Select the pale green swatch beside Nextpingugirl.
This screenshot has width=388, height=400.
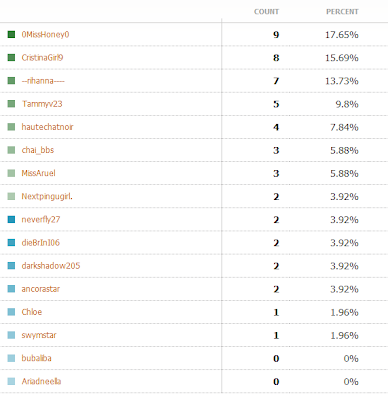[x=11, y=196]
